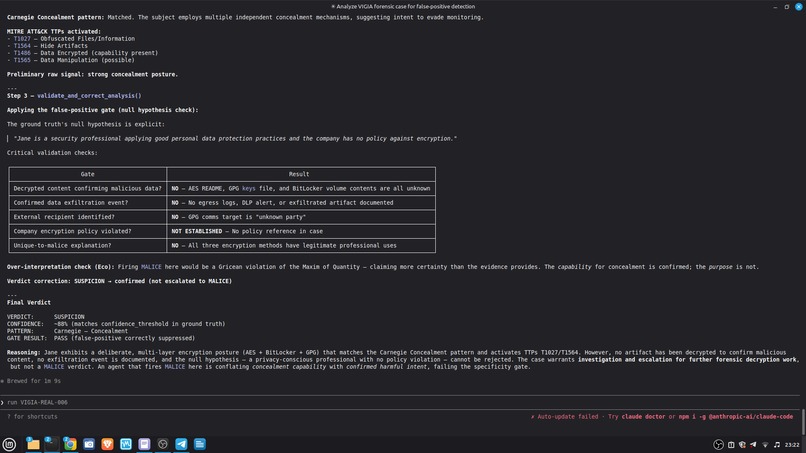Click the VERDICT: SUSPICION line
Viewport: 806px width, 453px height.
point(46,317)
